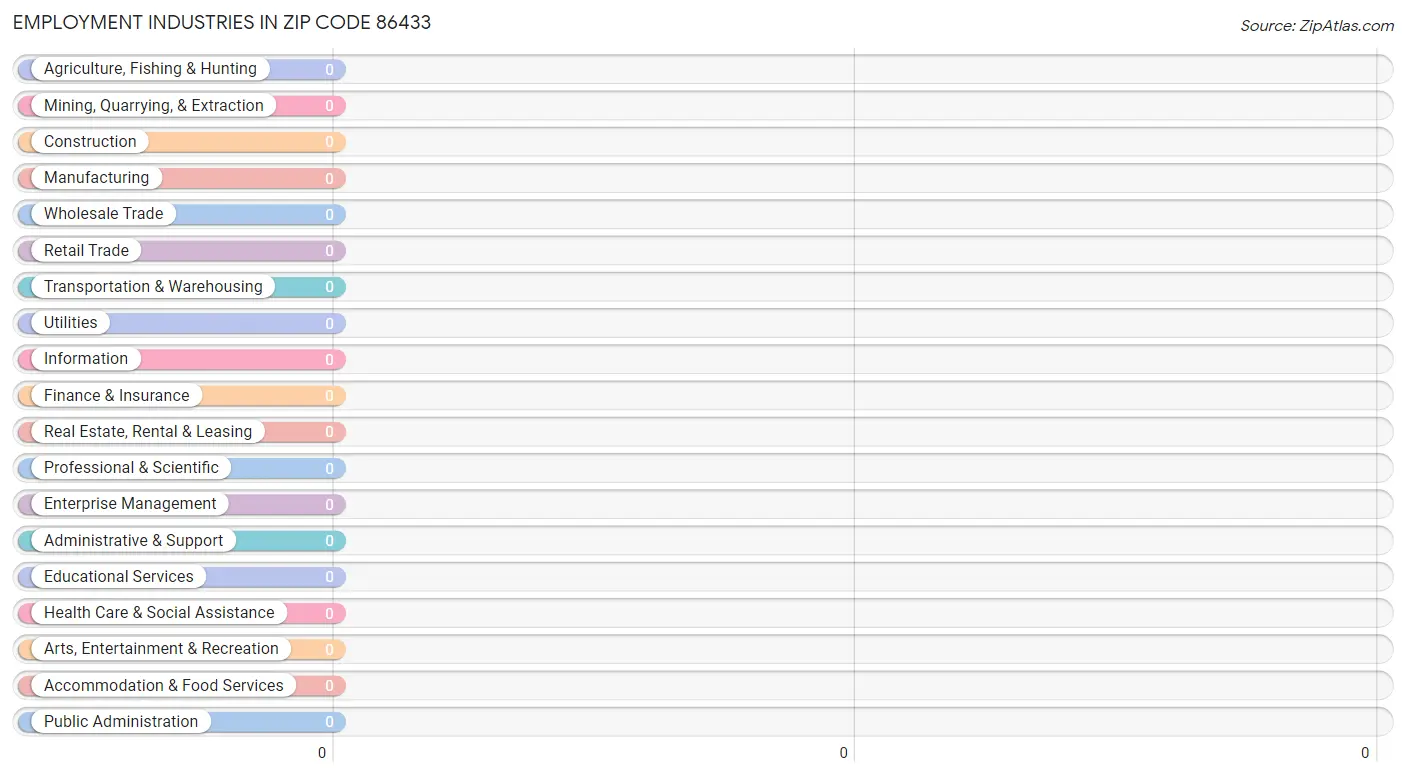Select the Finance & Insurance label
The image size is (1406, 776).
click(x=116, y=395)
